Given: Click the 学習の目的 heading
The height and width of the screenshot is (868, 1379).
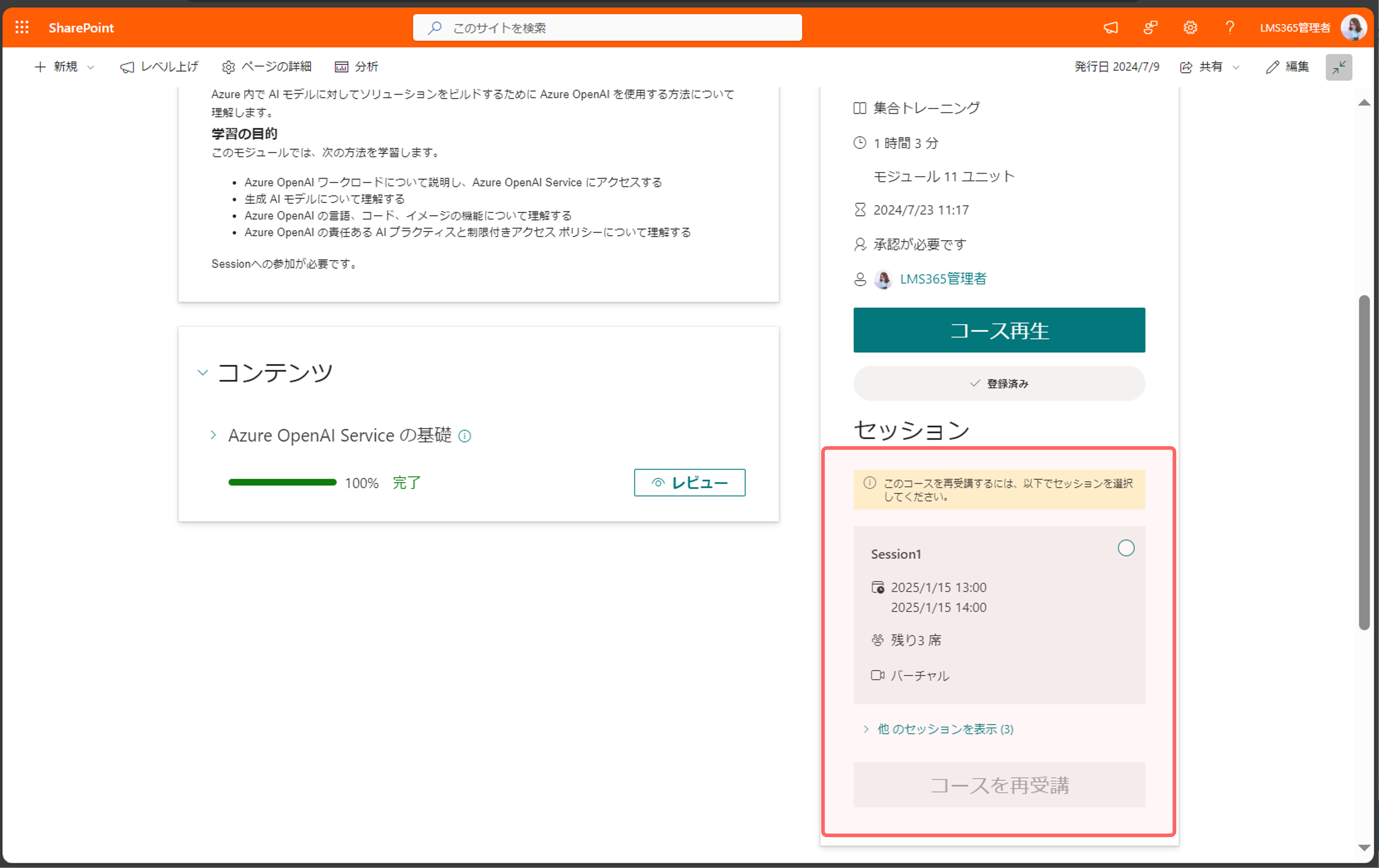Looking at the screenshot, I should [x=244, y=133].
